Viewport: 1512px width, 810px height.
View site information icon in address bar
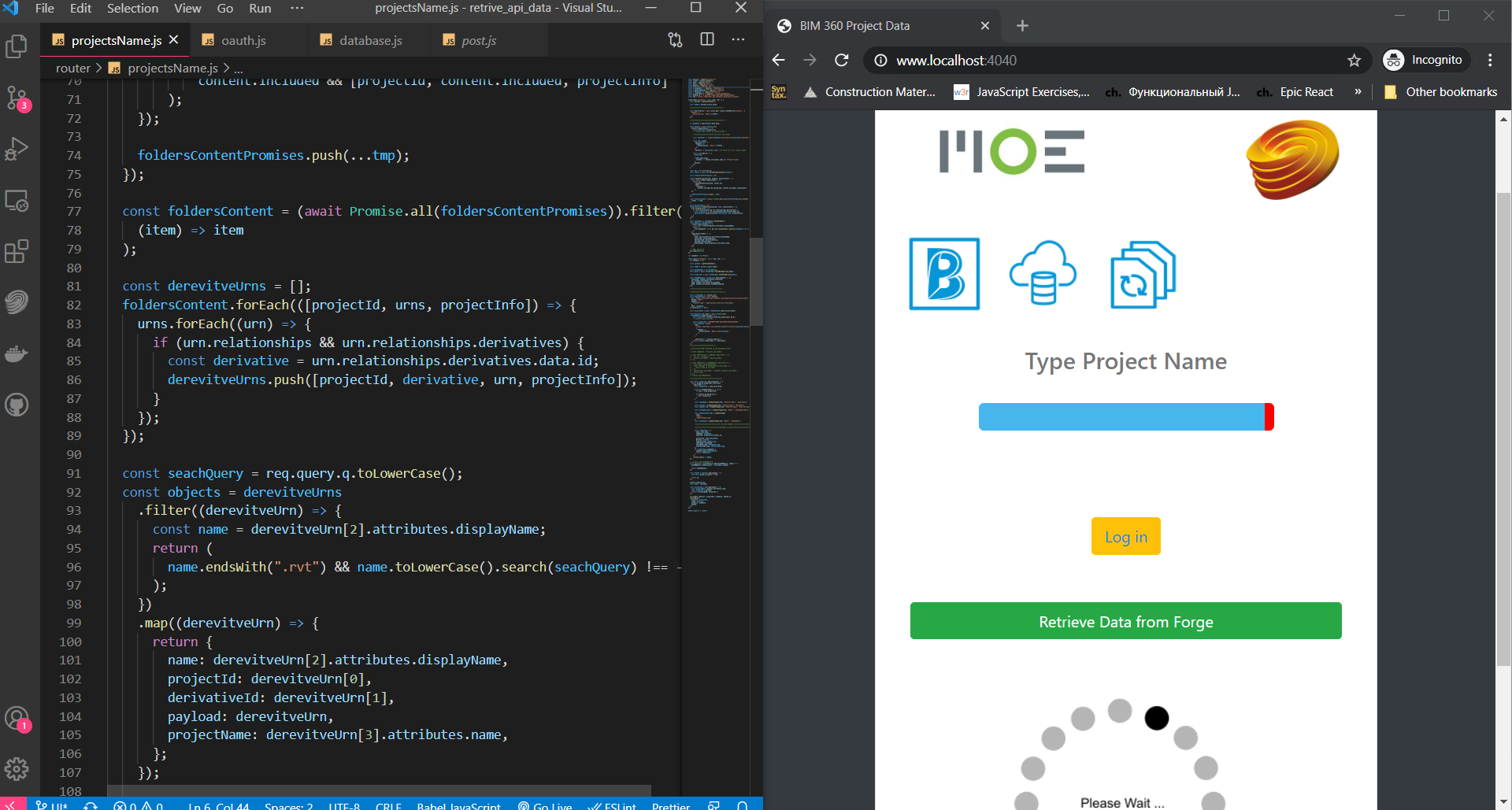[x=880, y=60]
